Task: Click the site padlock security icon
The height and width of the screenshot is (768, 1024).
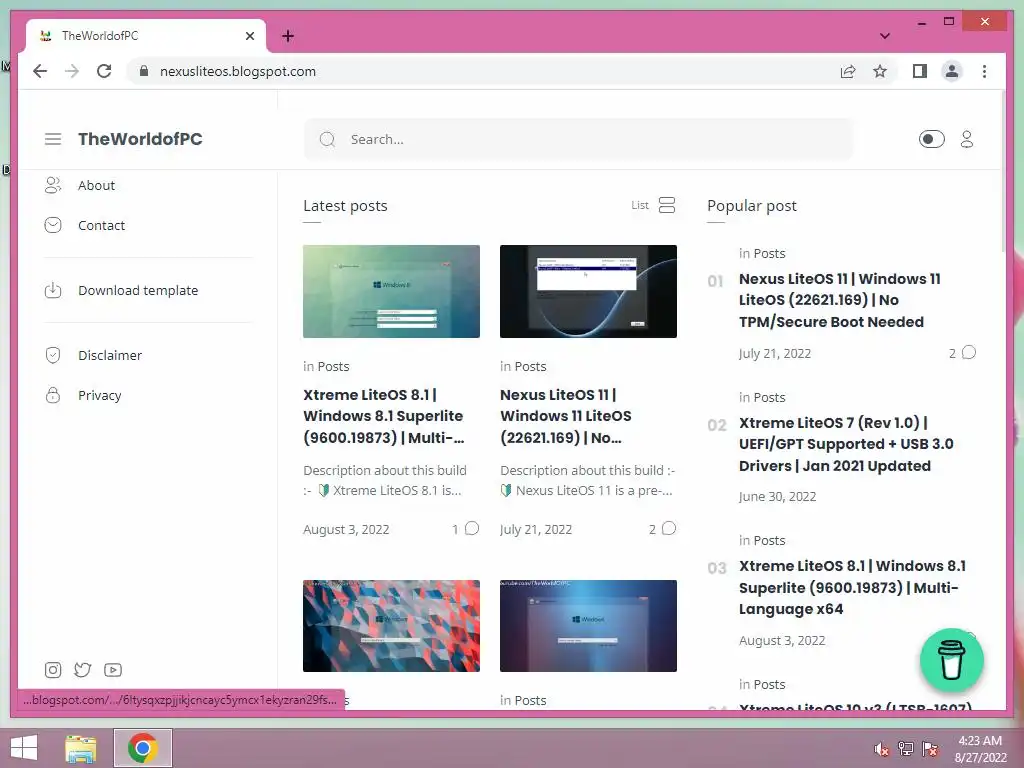Action: 144,71
